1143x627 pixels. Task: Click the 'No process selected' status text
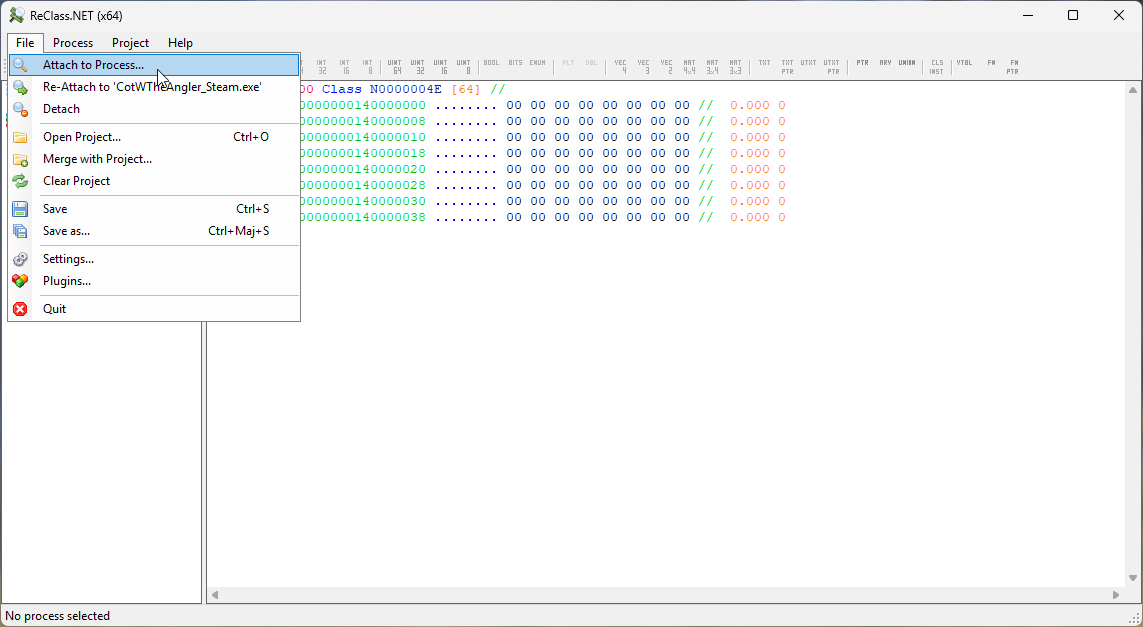point(58,616)
